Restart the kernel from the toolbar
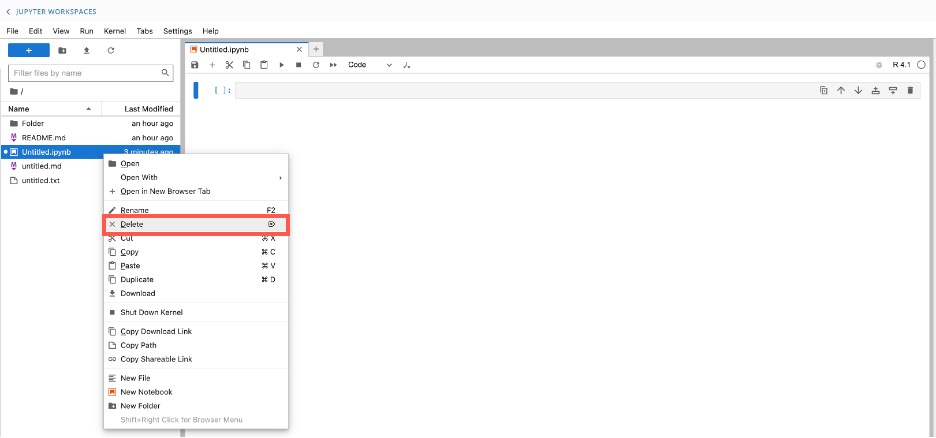This screenshot has height=438, width=936. tap(316, 65)
